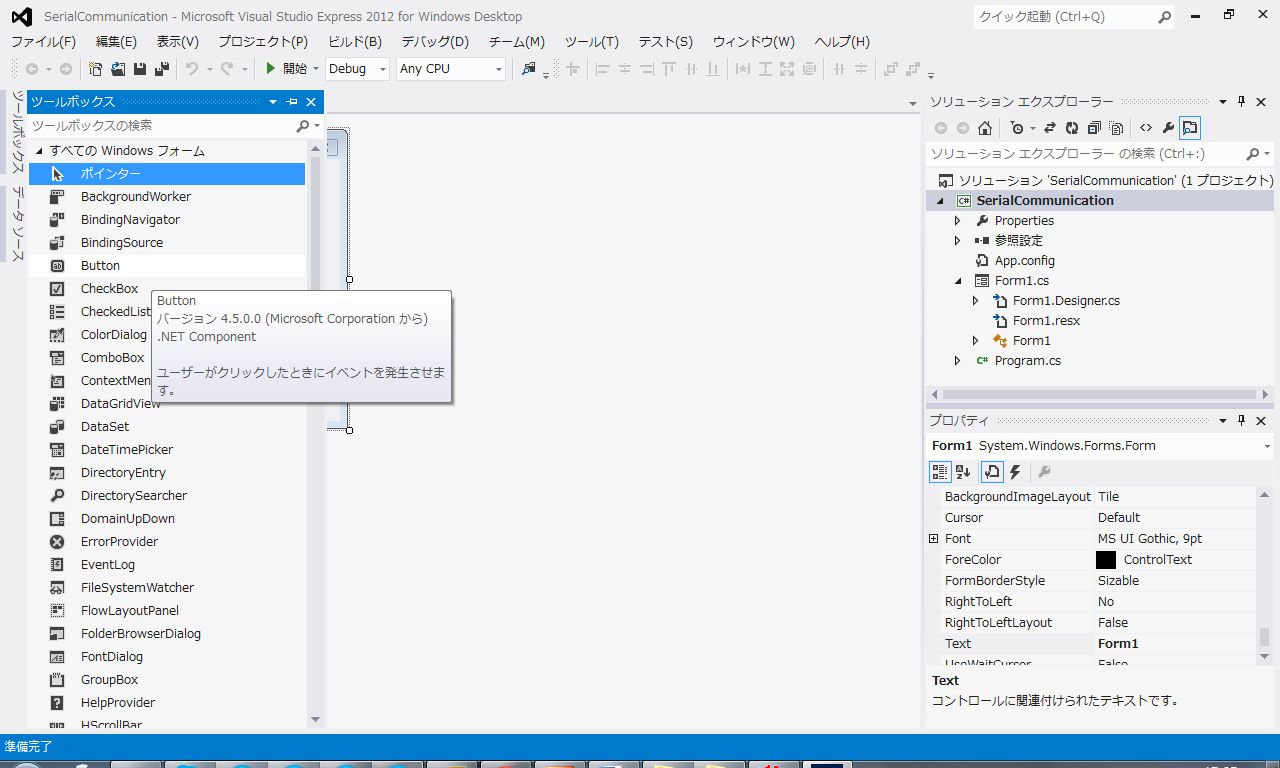Click the Save toolbar icon

pos(139,69)
